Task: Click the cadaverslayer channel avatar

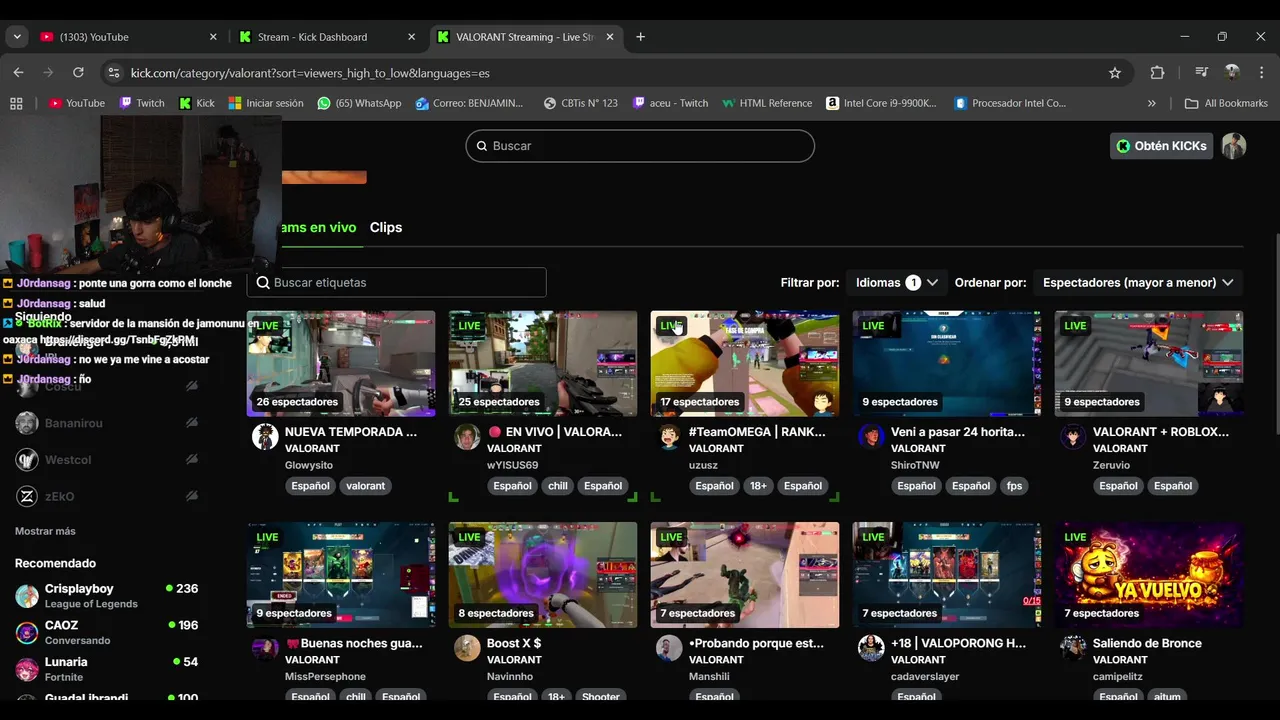Action: pyautogui.click(x=871, y=647)
